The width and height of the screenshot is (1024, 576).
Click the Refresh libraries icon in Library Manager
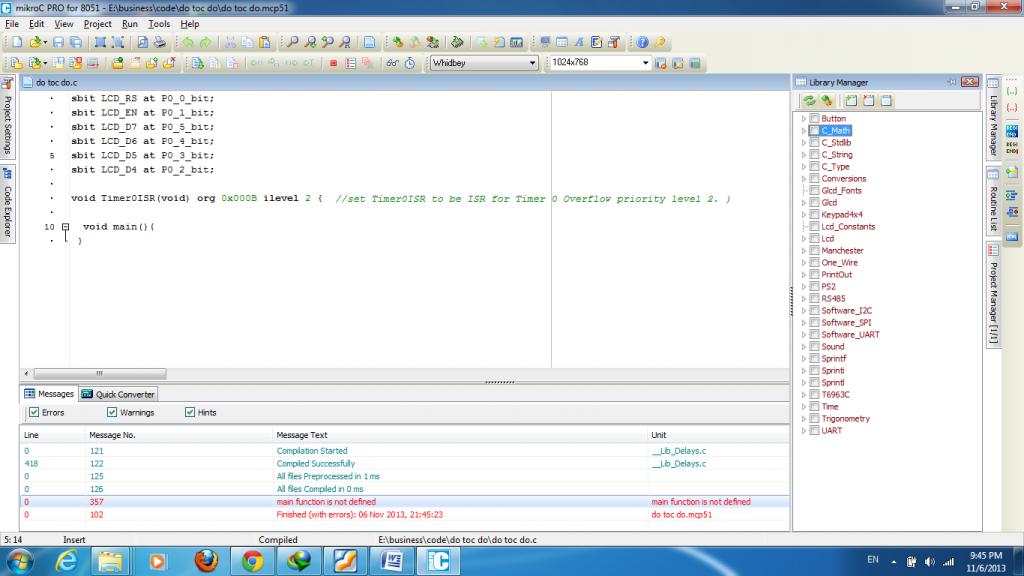pos(809,100)
